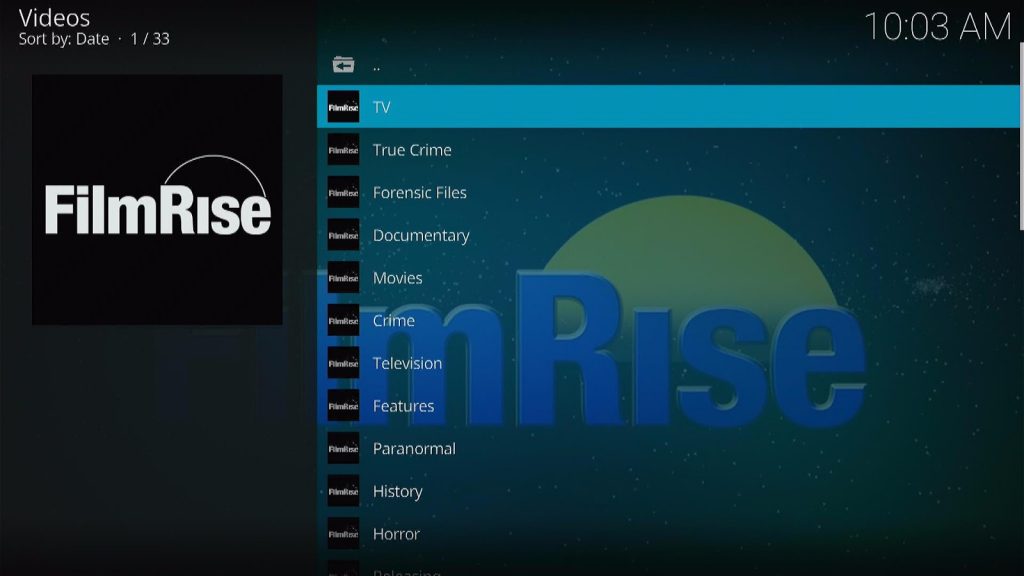Click the FilmRise icon beside Forensic Files
This screenshot has width=1024, height=576.
tap(343, 193)
